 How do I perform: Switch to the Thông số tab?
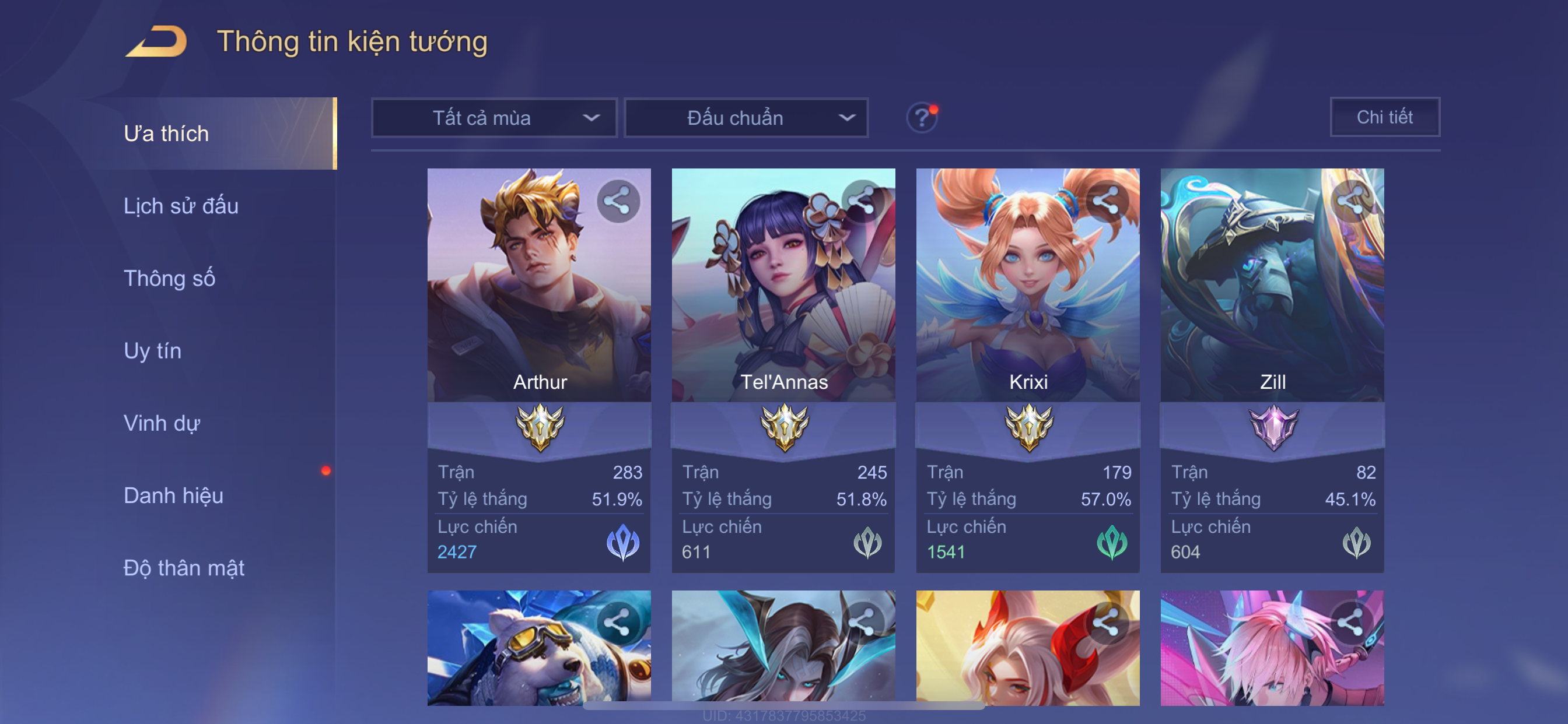click(169, 279)
